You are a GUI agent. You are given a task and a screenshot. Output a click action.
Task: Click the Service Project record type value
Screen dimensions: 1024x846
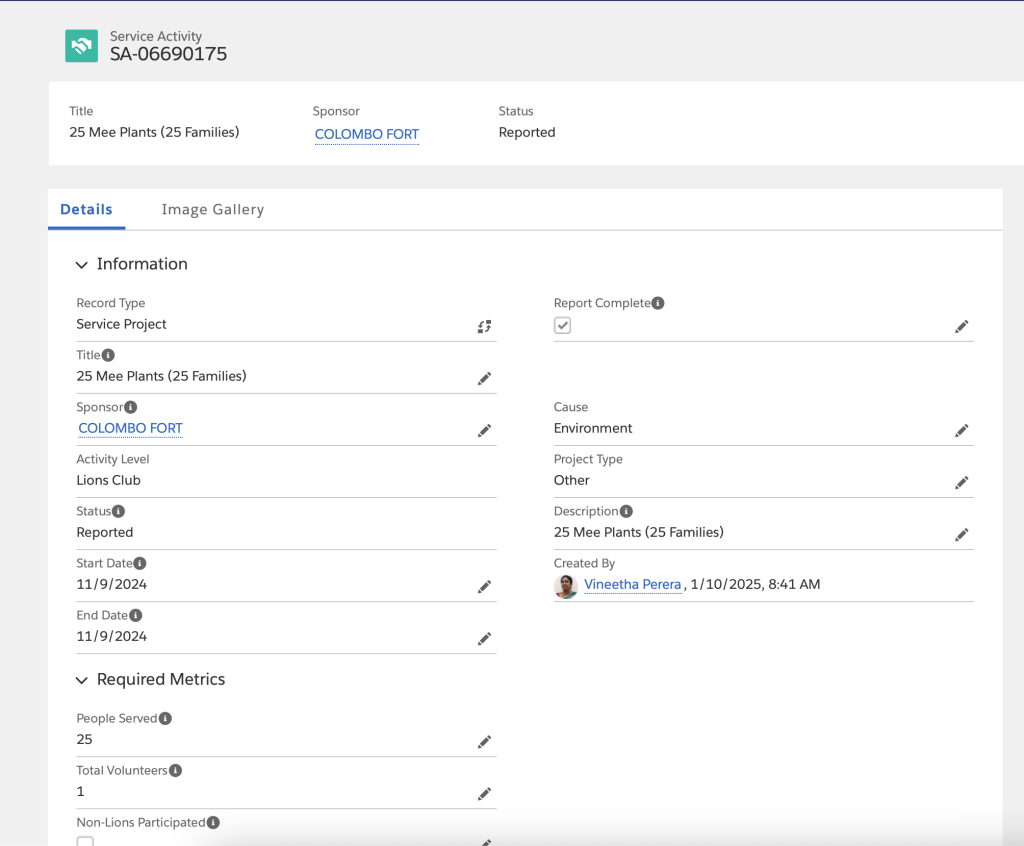pyautogui.click(x=121, y=324)
